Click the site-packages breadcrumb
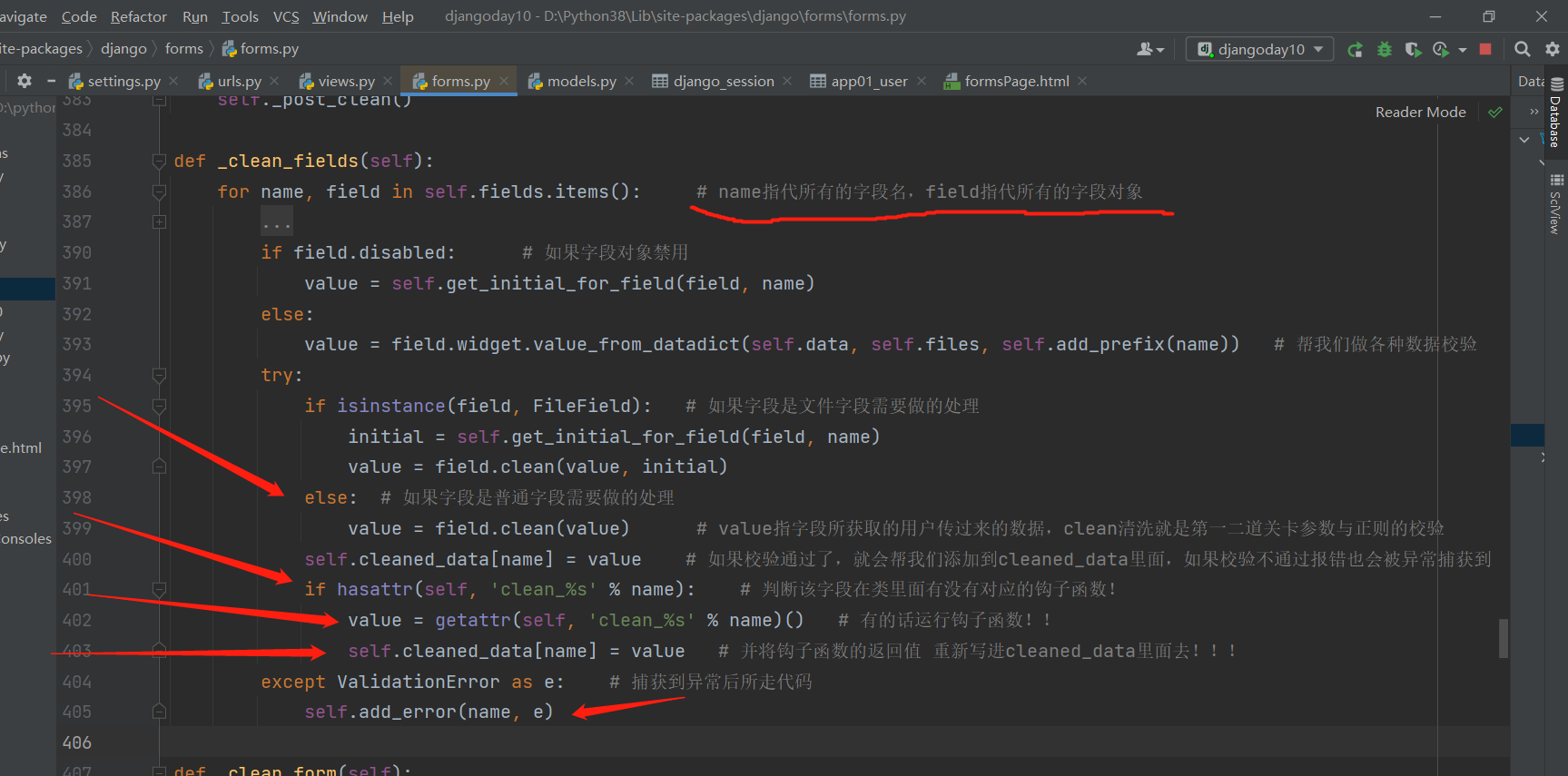1568x776 pixels. coord(41,49)
